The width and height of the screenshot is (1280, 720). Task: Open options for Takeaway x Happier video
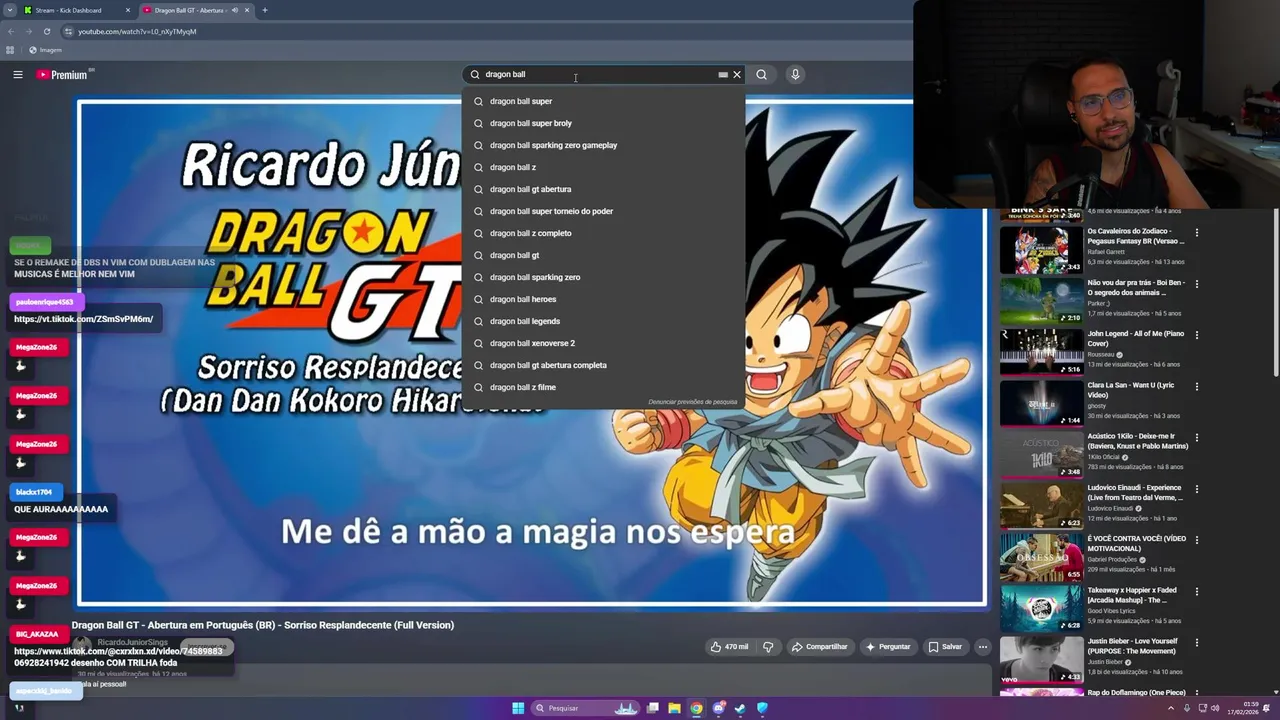coord(1196,591)
